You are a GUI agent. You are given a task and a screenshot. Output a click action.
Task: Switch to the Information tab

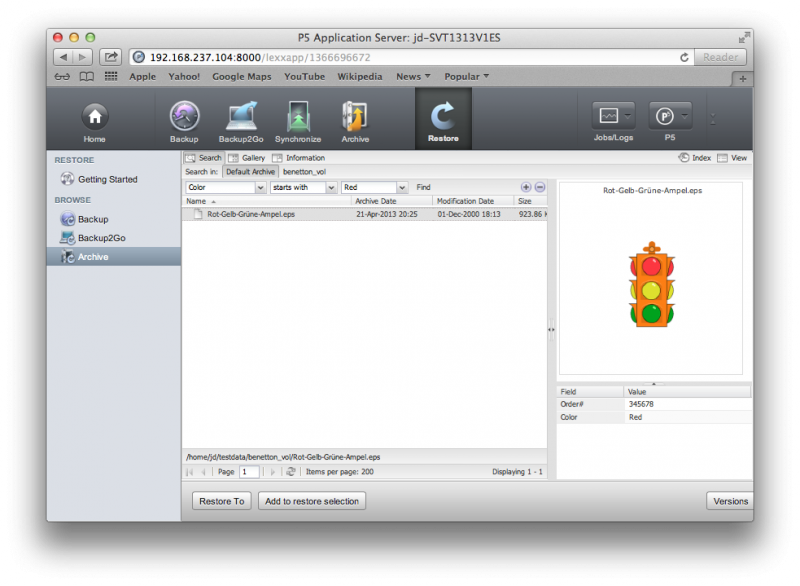click(x=298, y=158)
